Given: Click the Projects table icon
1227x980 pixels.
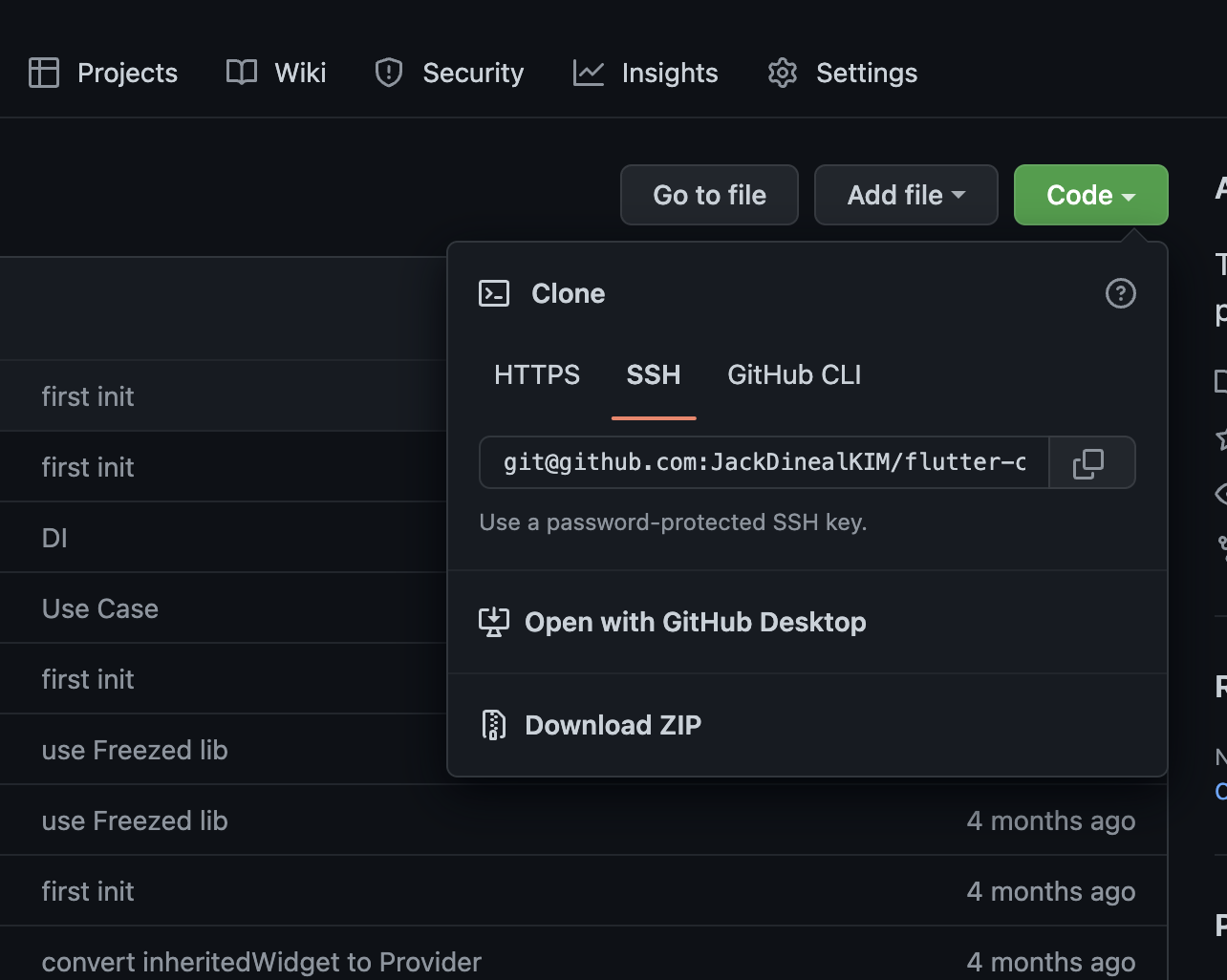Looking at the screenshot, I should 44,73.
